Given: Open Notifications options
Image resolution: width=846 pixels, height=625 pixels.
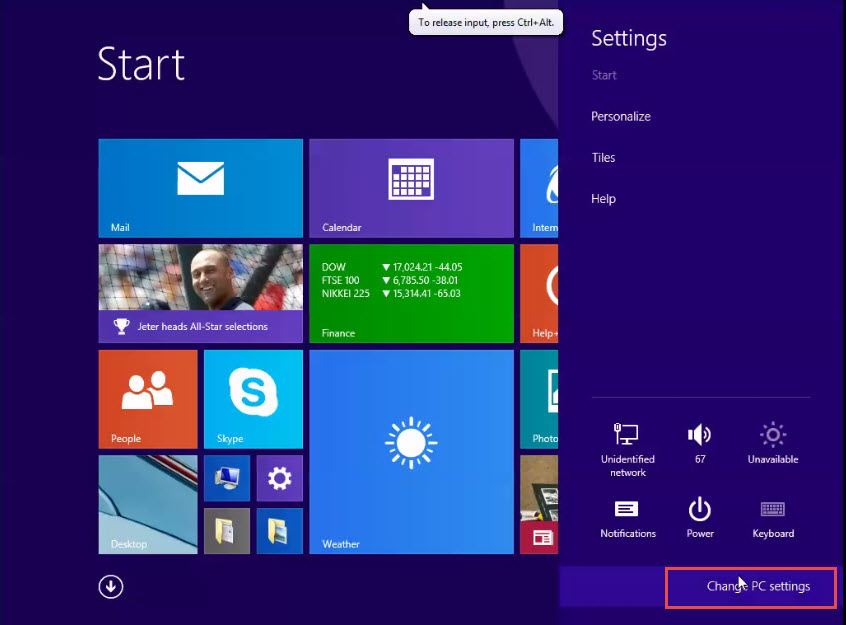Looking at the screenshot, I should pyautogui.click(x=627, y=519).
